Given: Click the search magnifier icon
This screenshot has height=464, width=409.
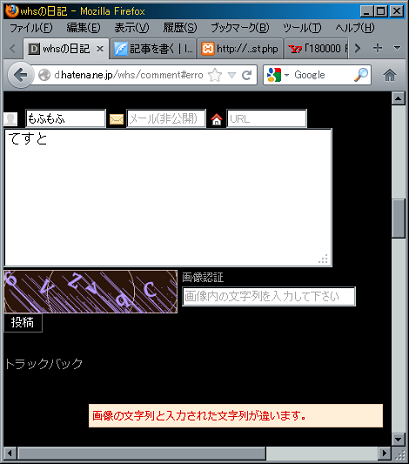Looking at the screenshot, I should 361,75.
